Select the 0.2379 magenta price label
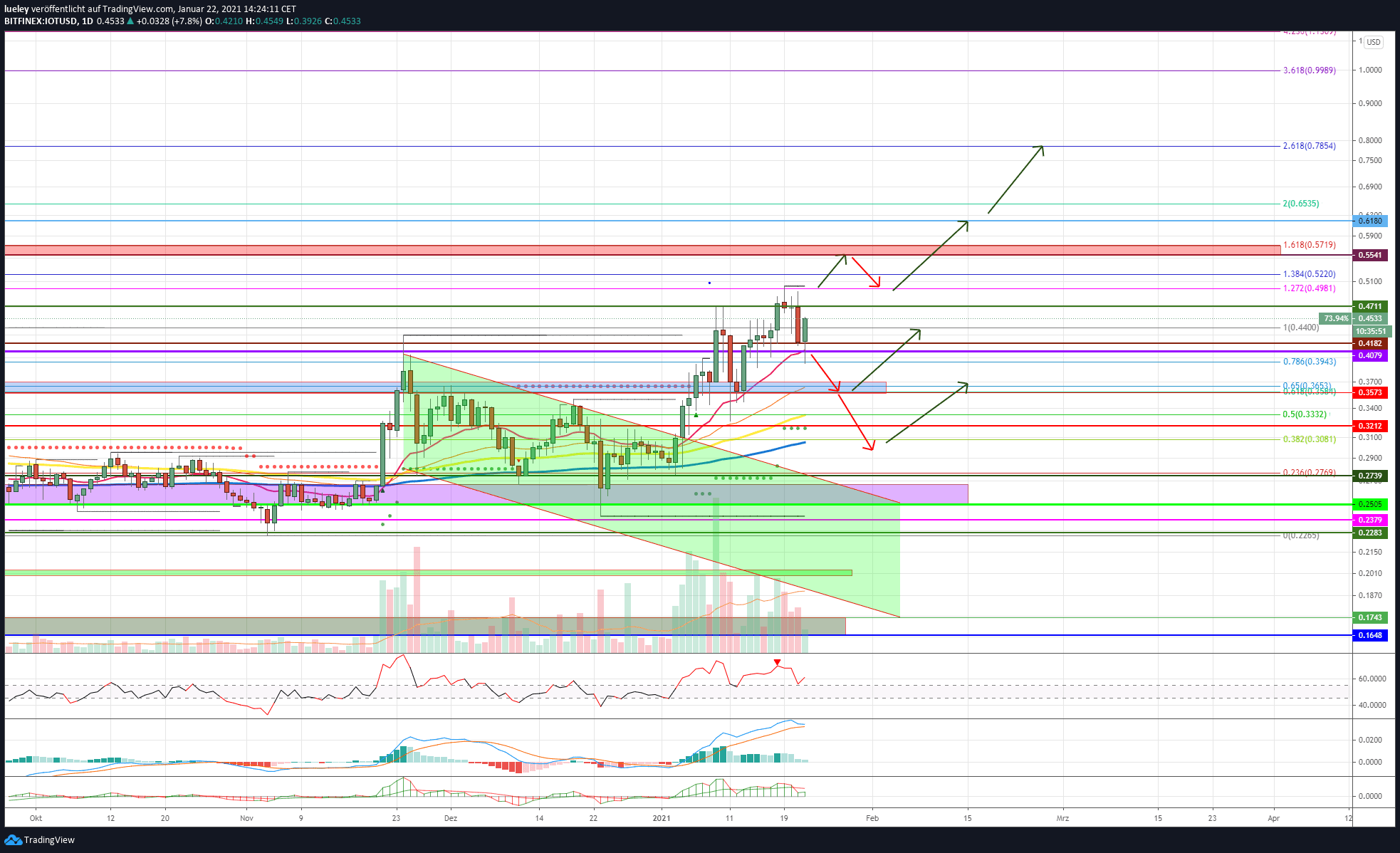 (x=1370, y=520)
